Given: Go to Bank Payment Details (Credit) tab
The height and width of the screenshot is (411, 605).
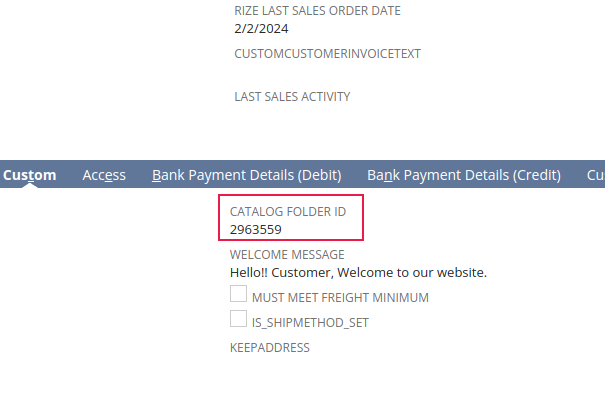Looking at the screenshot, I should tap(464, 175).
